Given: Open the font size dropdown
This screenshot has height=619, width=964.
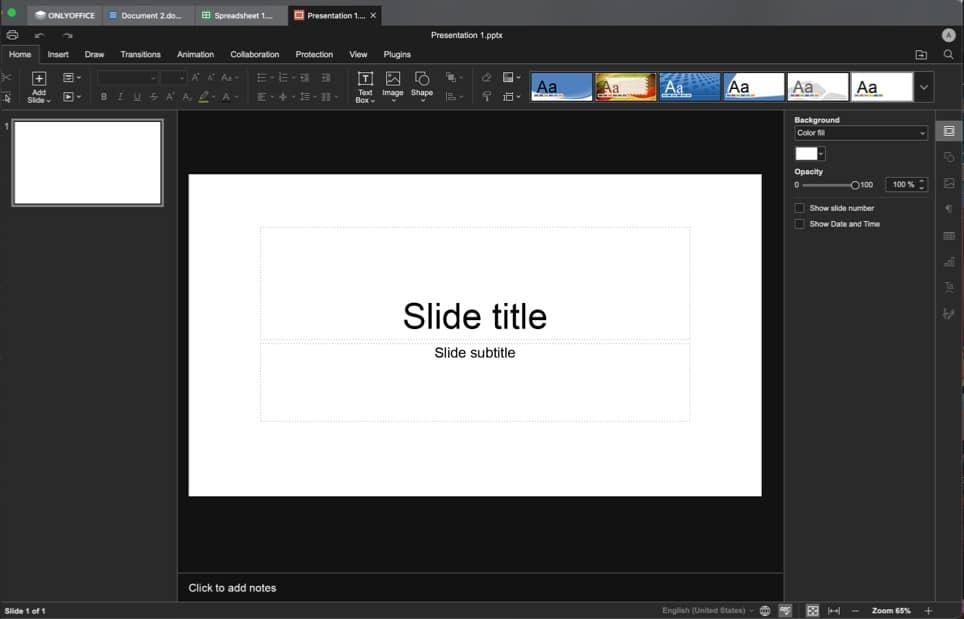Looking at the screenshot, I should (x=173, y=78).
